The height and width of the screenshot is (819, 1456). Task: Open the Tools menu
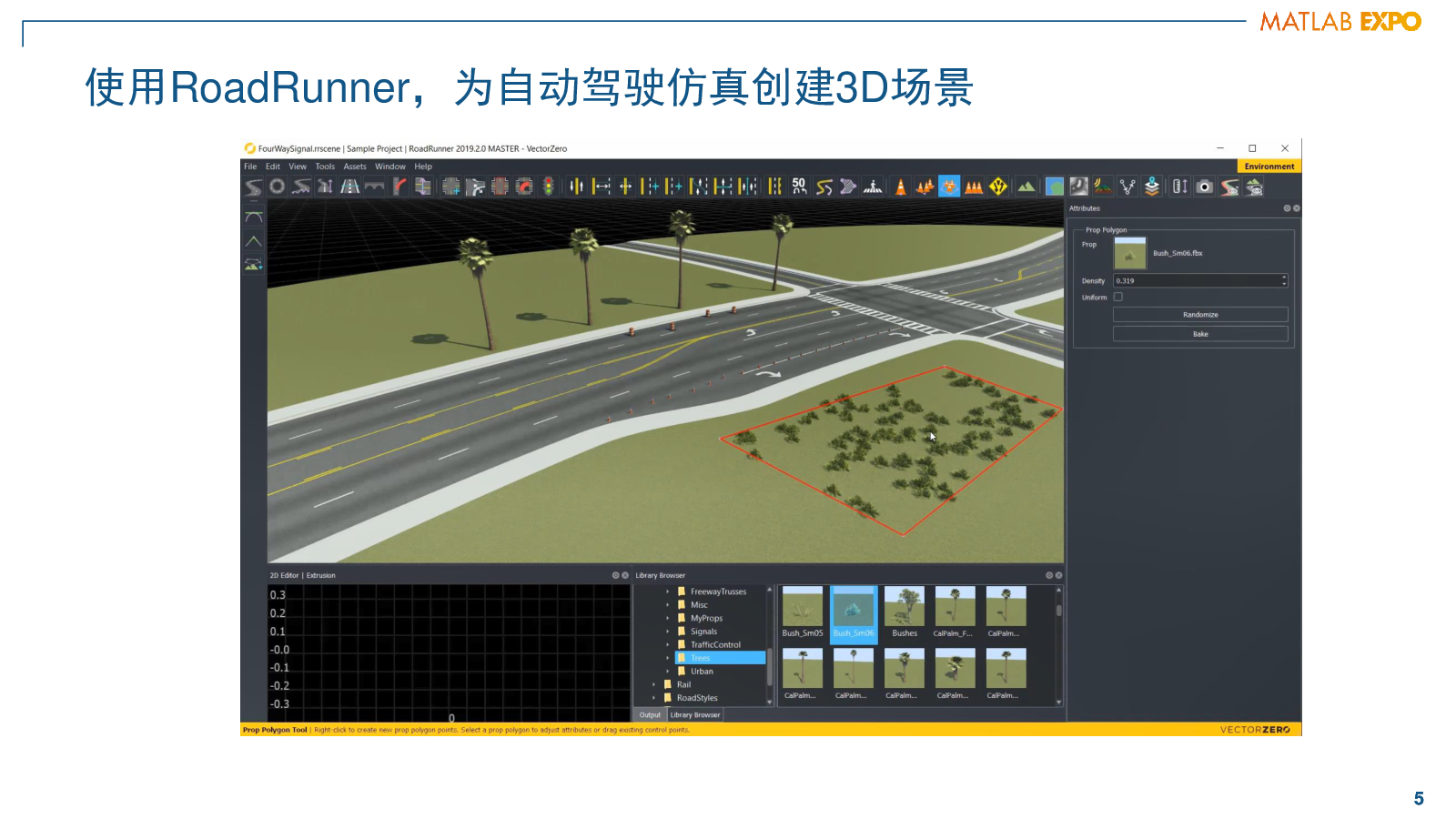(325, 167)
